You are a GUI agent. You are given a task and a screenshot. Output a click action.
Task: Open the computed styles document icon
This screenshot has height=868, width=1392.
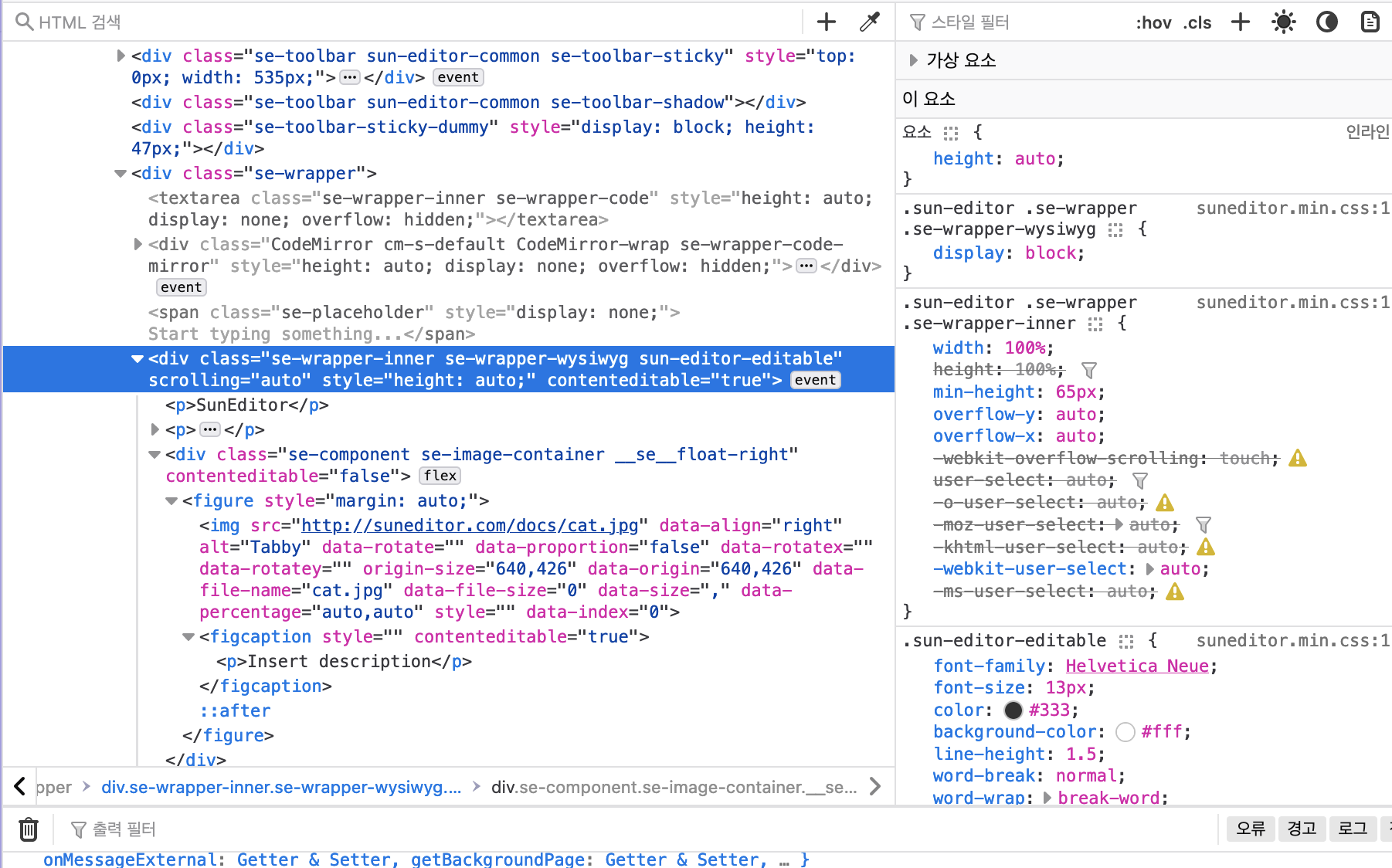[x=1369, y=22]
